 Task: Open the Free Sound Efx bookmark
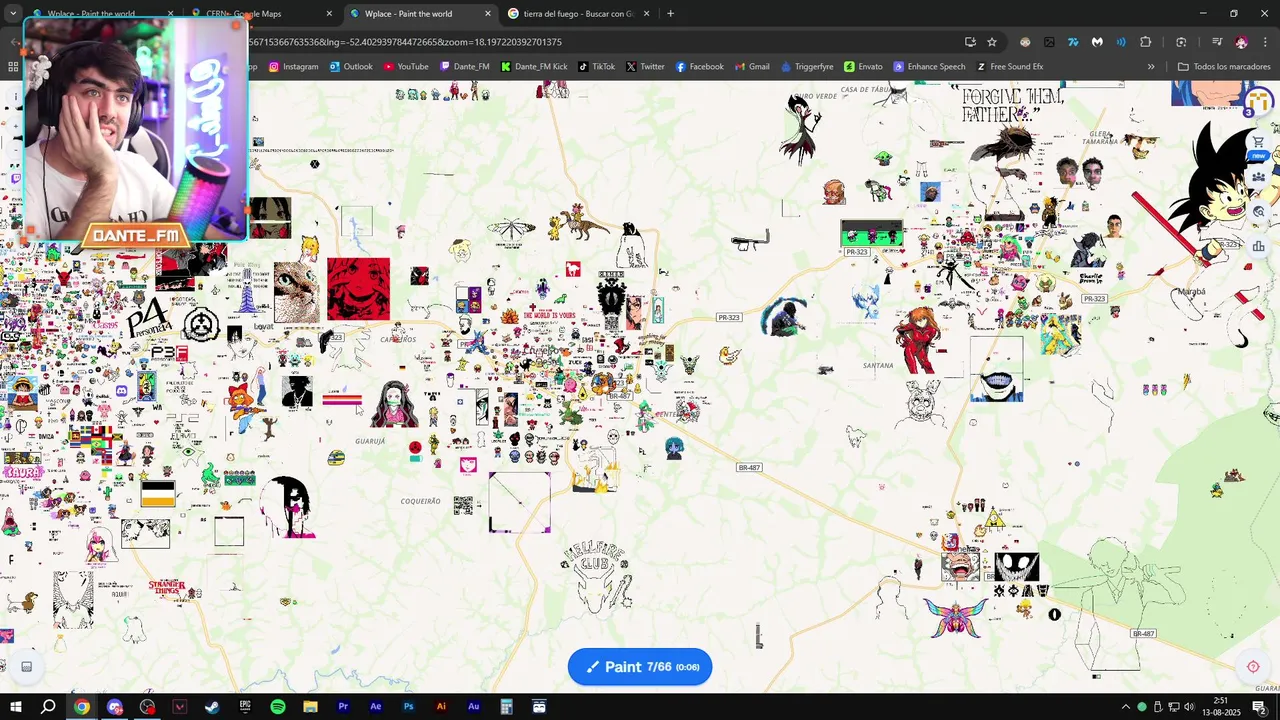1010,67
